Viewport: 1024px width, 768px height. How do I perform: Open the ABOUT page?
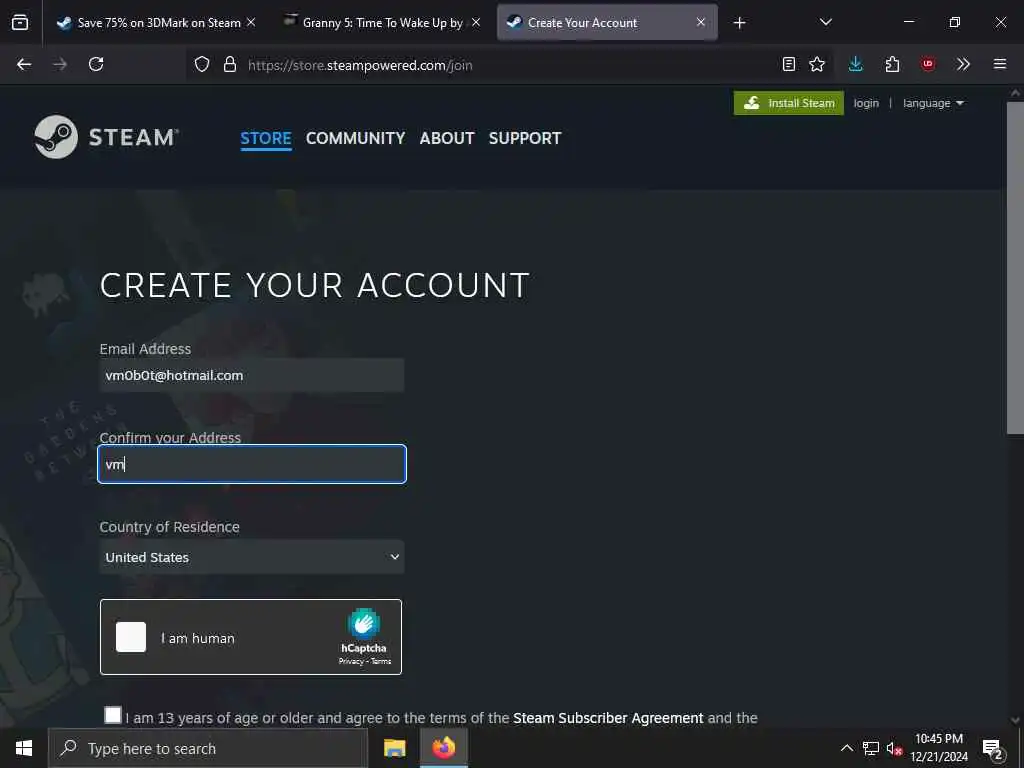(447, 138)
